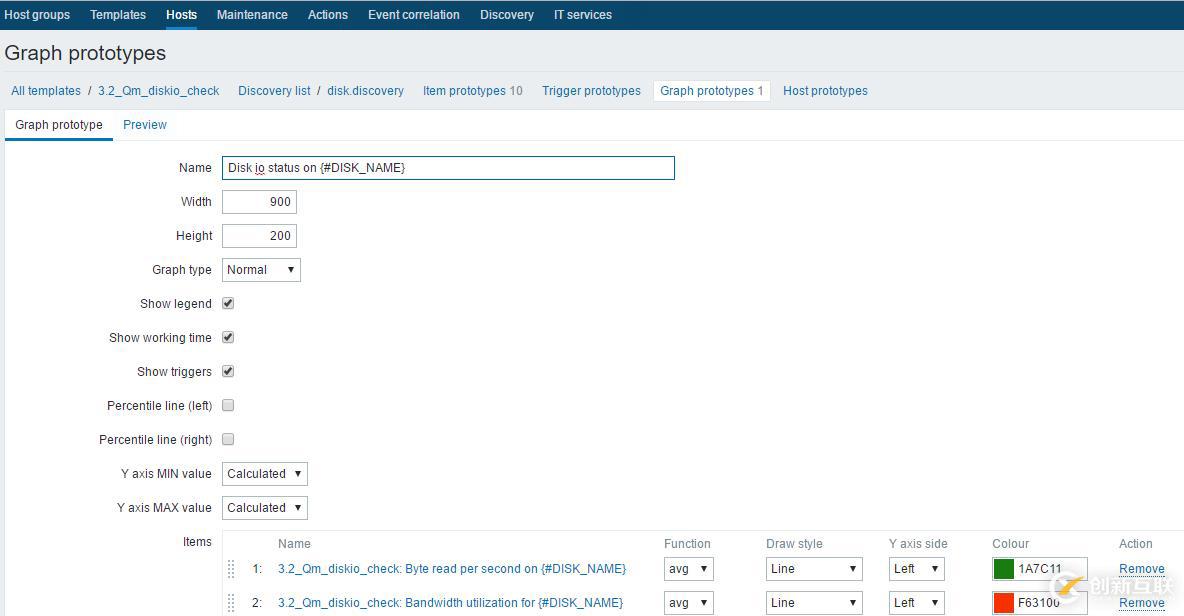Open Y axis side dropdown for Bandwidth utilization item
1184x616 pixels.
click(917, 603)
